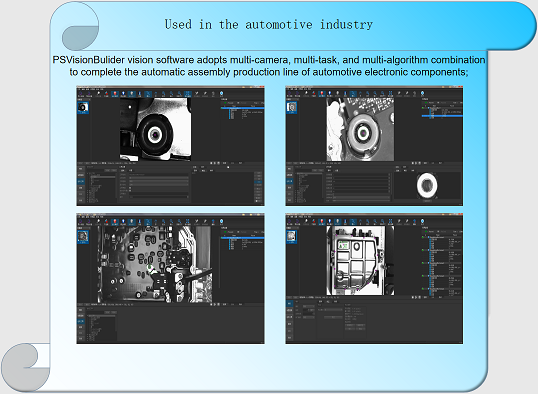538x394 pixels.
Task: Open the dropdown arrow ending the black-bearing parameter form
Action: [187, 197]
